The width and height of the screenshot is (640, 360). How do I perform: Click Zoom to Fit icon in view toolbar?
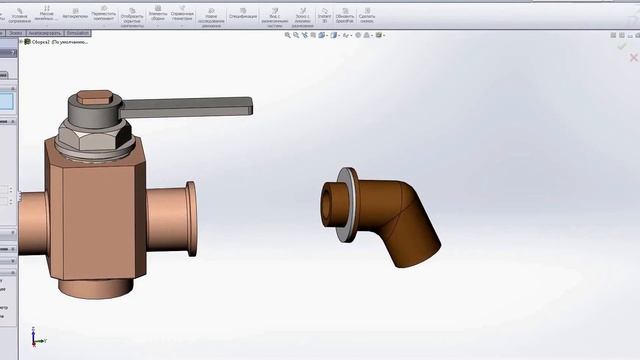(288, 36)
